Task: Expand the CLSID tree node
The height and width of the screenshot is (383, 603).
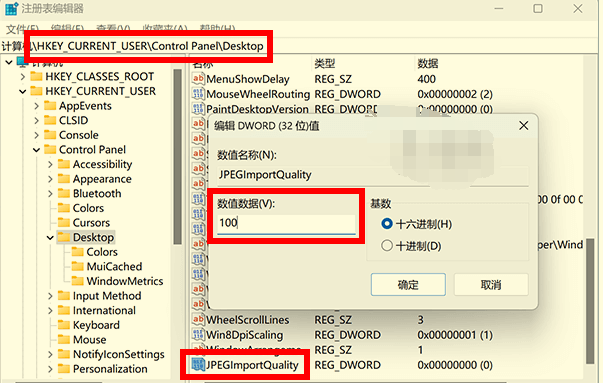Action: point(37,120)
